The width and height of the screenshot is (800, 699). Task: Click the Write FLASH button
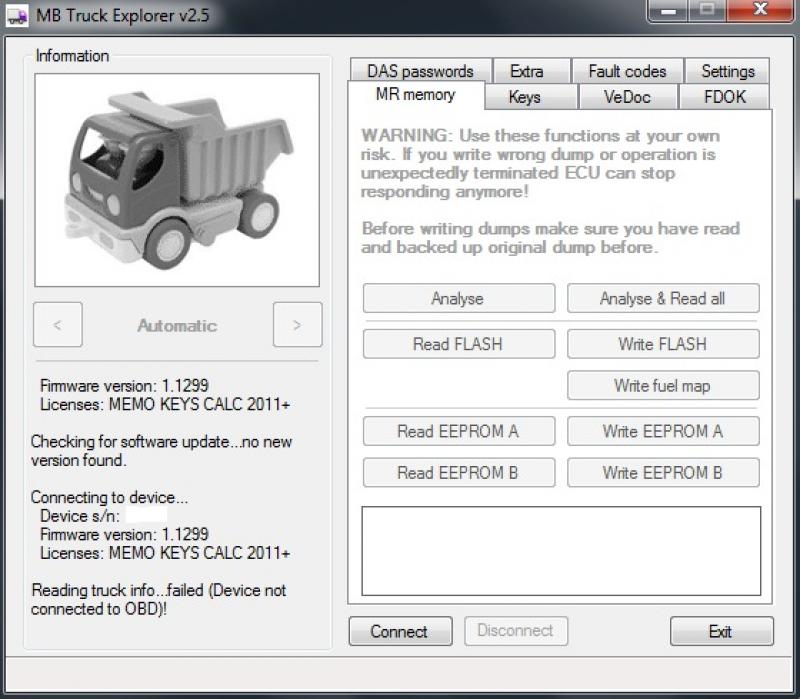(x=663, y=344)
